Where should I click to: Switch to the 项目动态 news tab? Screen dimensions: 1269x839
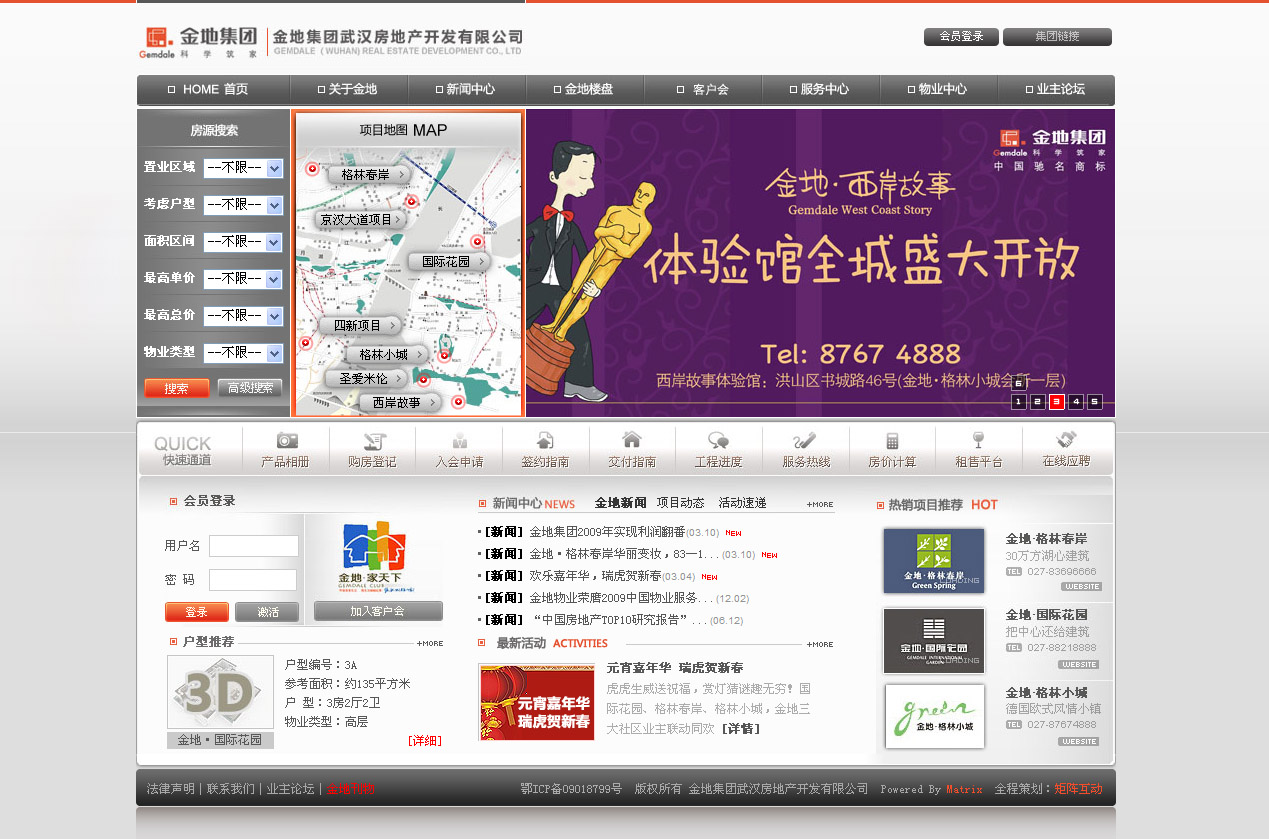pyautogui.click(x=681, y=503)
